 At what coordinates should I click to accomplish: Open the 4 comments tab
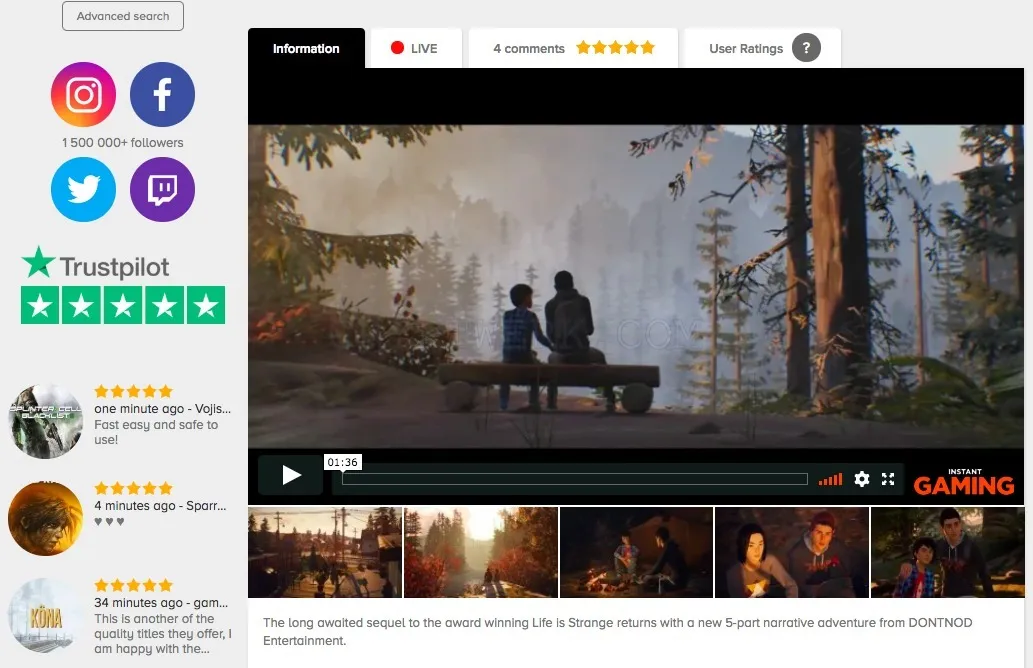point(573,48)
